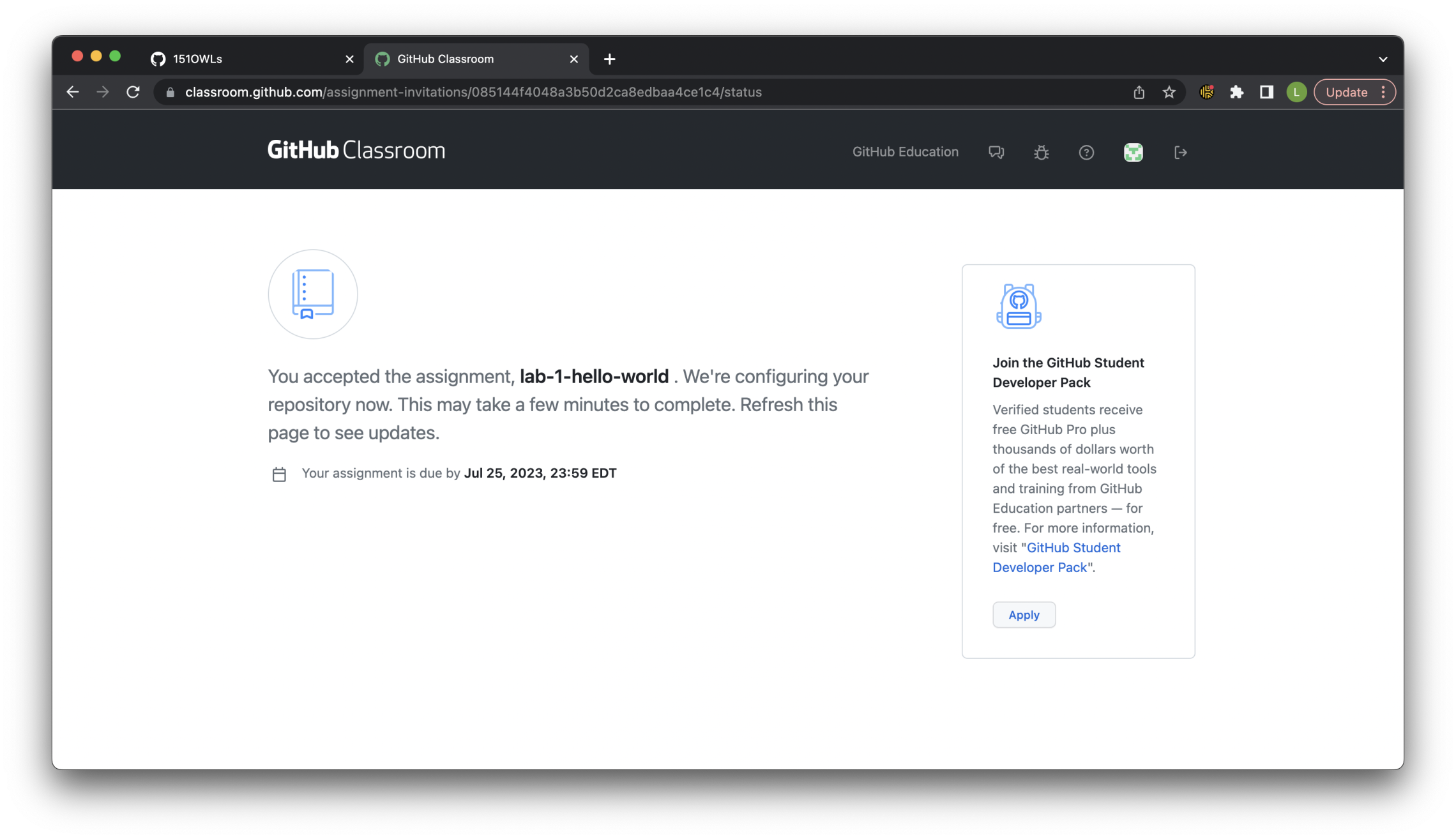Viewport: 1456px width, 839px height.
Task: Click the calendar icon by due date
Action: [279, 474]
